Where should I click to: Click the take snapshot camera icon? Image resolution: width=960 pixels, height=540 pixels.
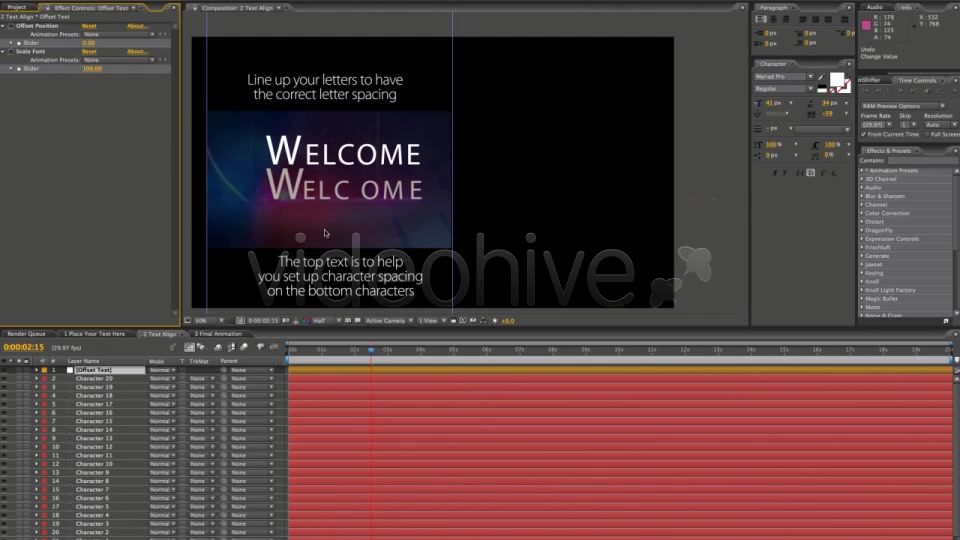286,321
